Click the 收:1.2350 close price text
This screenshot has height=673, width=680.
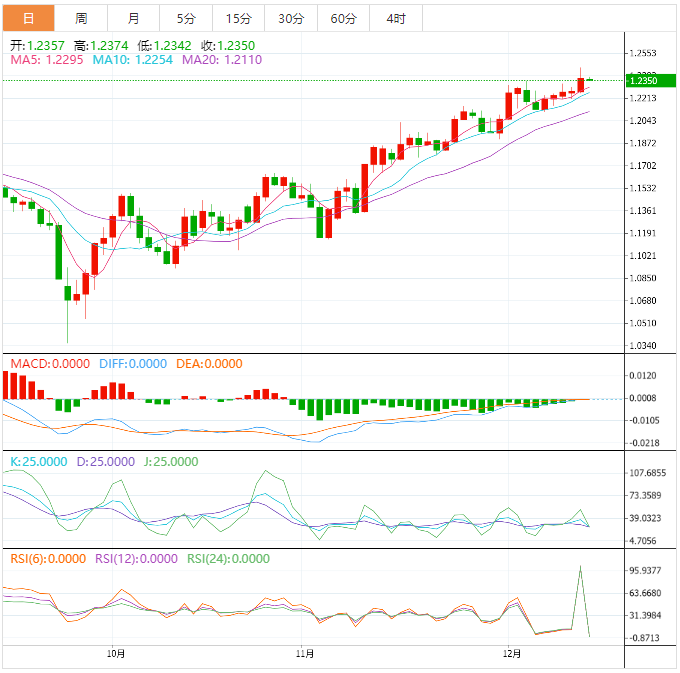pos(228,46)
